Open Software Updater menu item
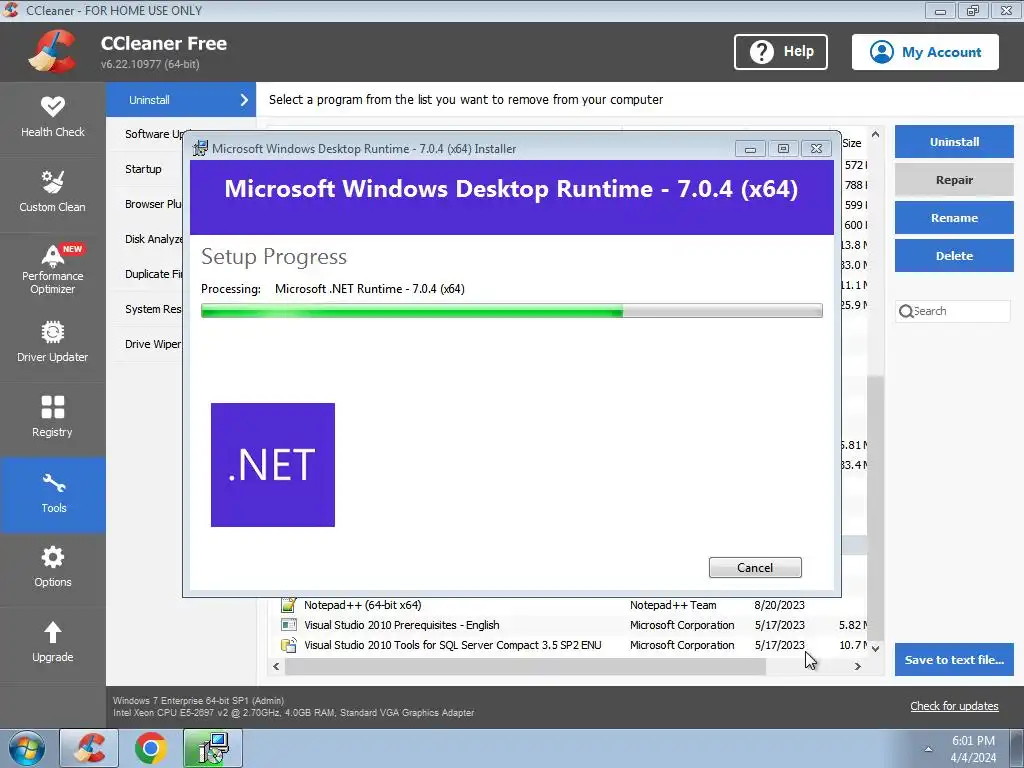 click(154, 134)
